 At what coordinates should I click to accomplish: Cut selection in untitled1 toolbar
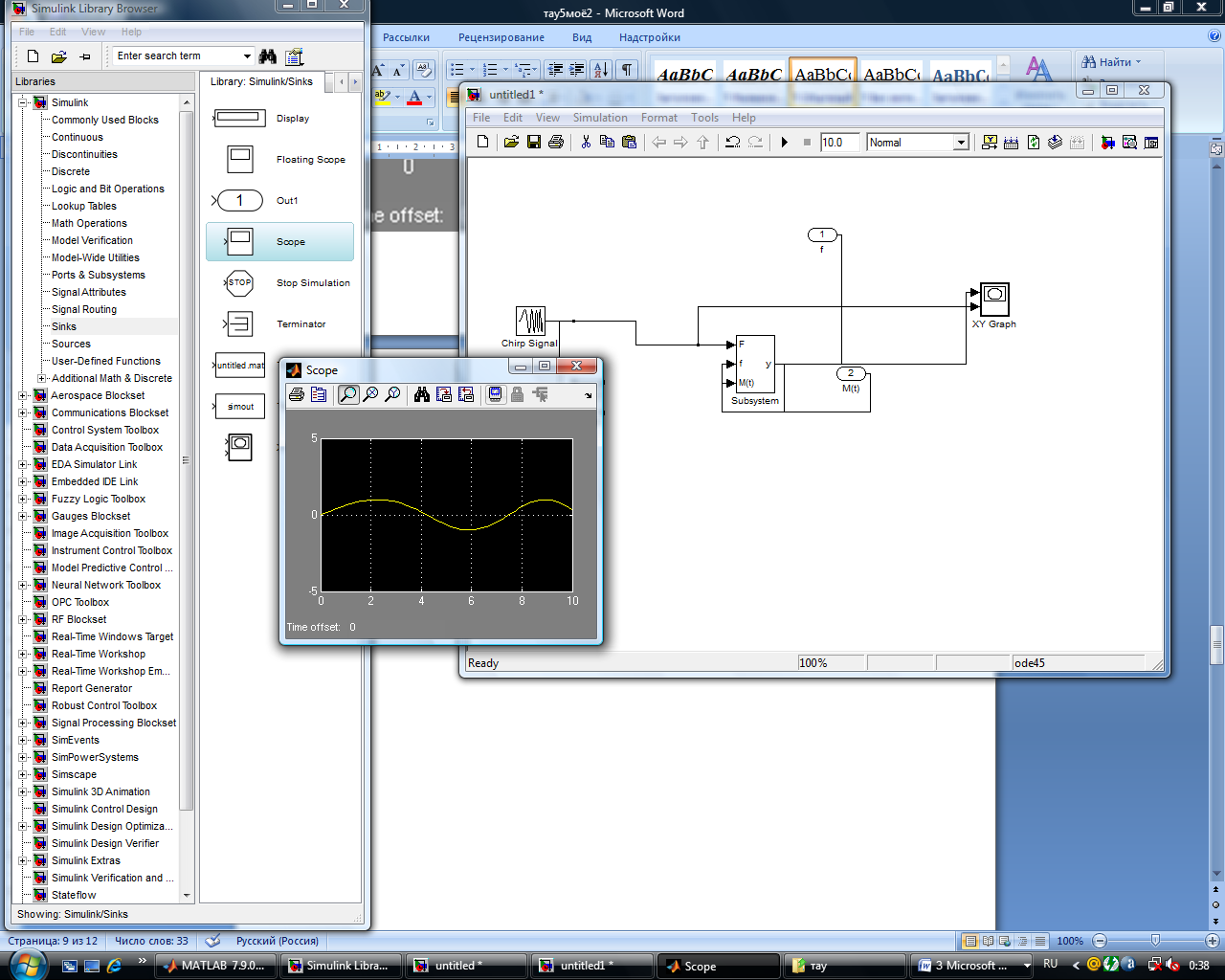[x=586, y=142]
